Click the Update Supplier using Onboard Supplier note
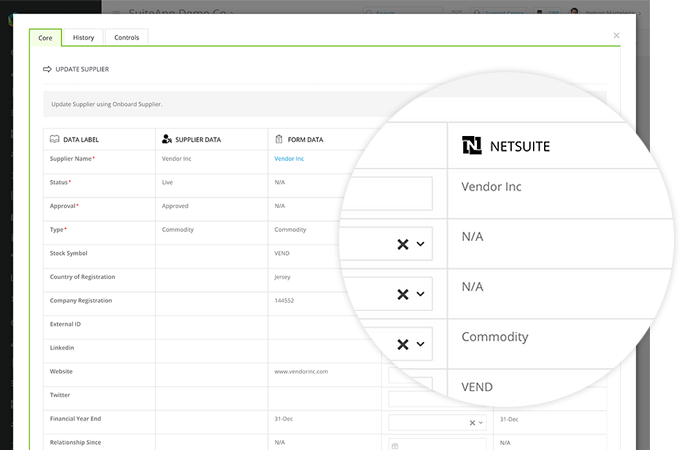Viewport: 683px width, 450px height. click(107, 104)
